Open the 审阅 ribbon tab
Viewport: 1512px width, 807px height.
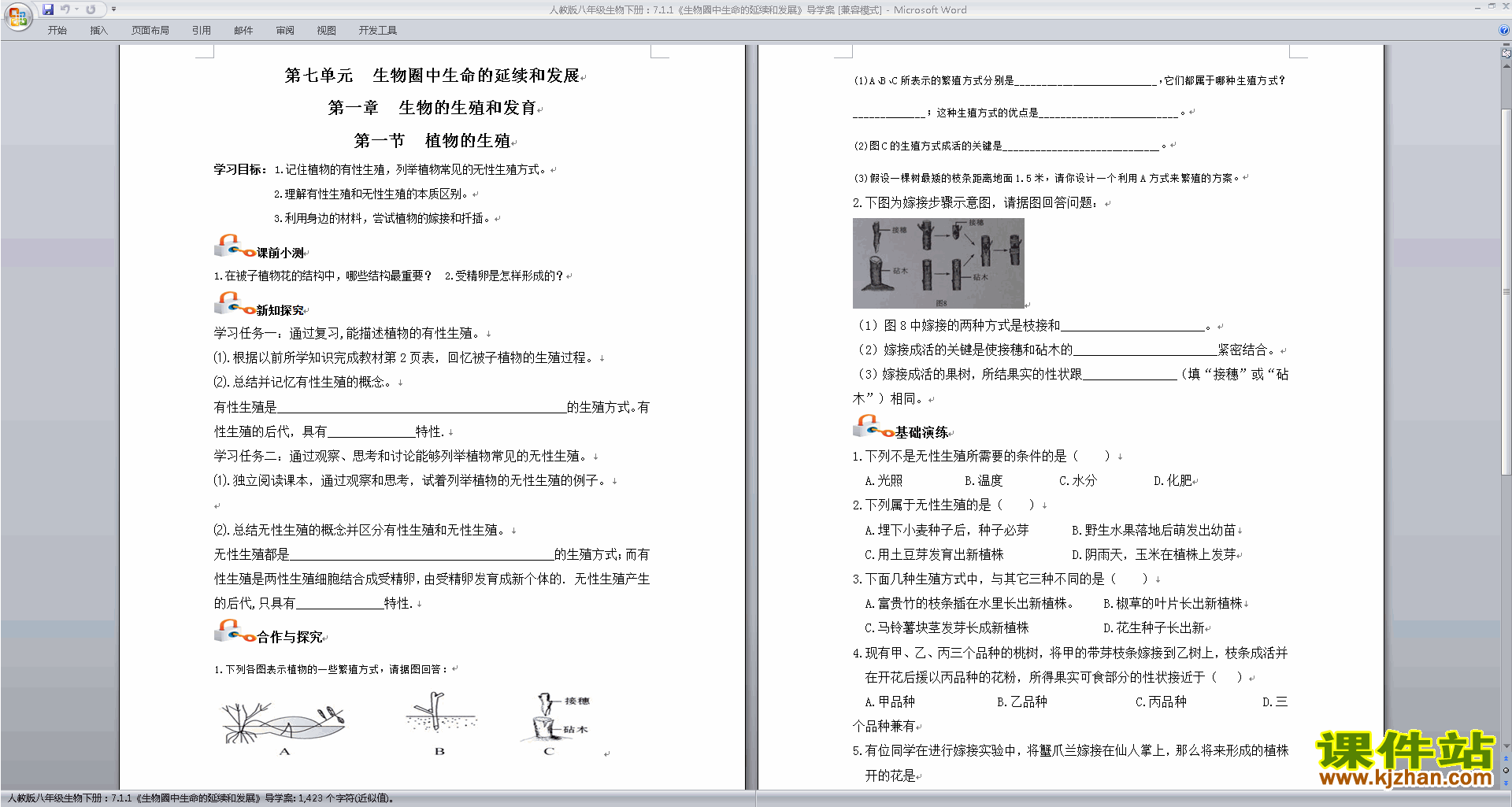(x=285, y=31)
